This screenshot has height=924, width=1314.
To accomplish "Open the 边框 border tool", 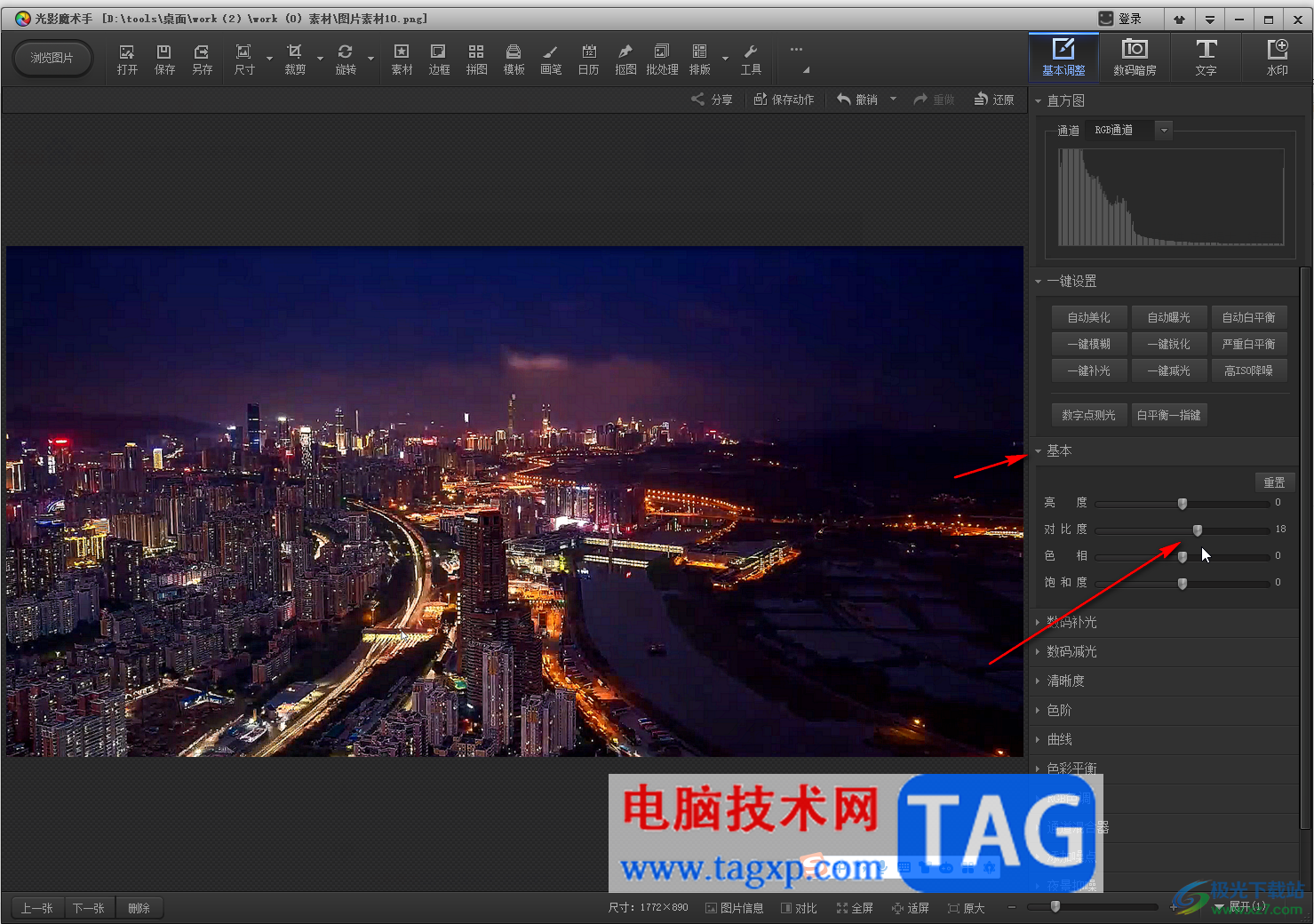I will (x=439, y=60).
